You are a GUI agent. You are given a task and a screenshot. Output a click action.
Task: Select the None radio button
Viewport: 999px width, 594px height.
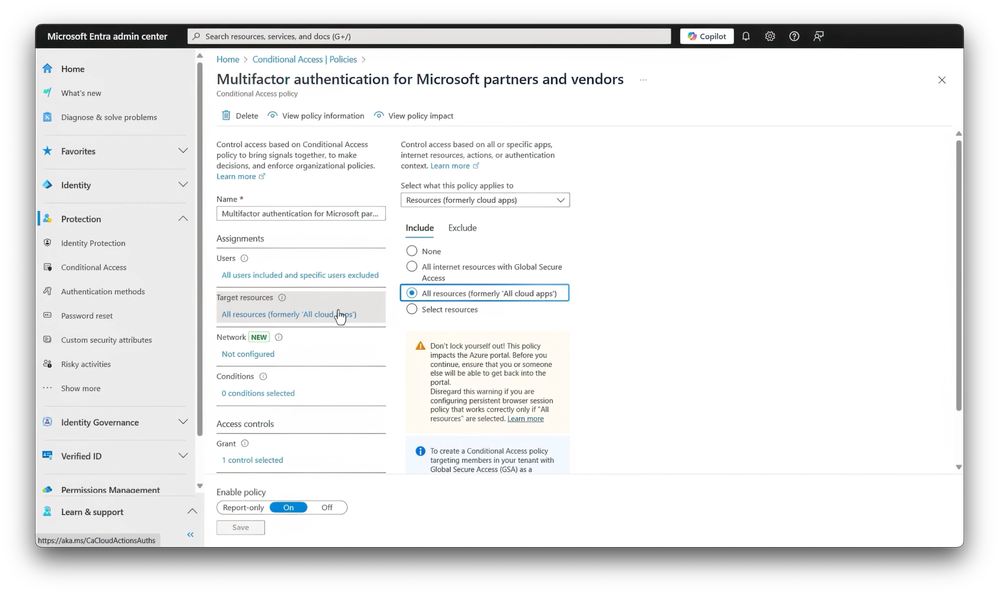pos(412,251)
